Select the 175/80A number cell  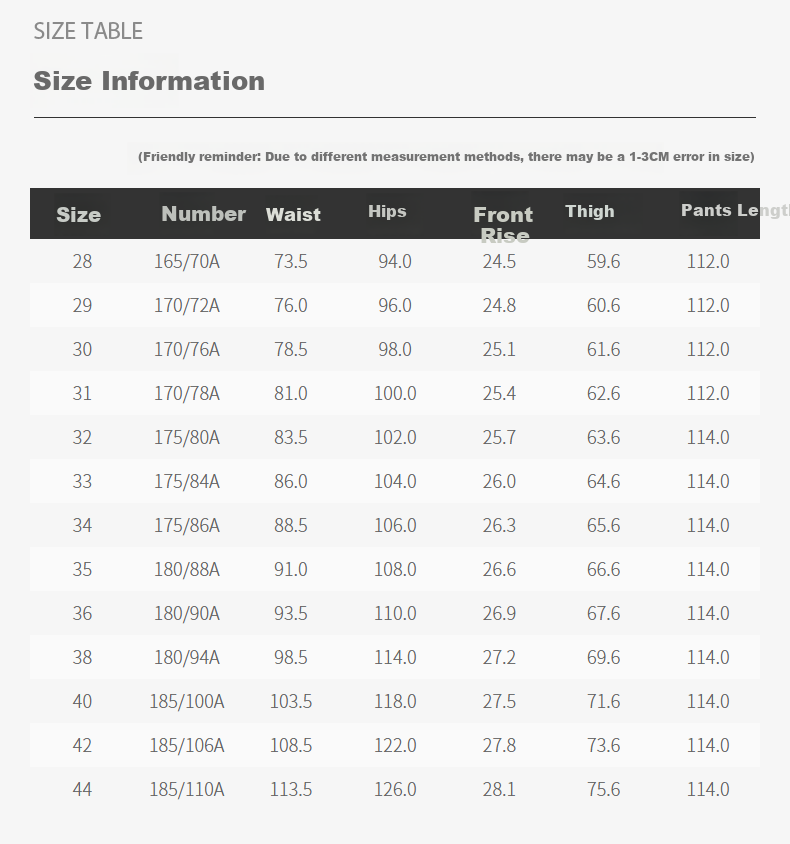(x=187, y=438)
